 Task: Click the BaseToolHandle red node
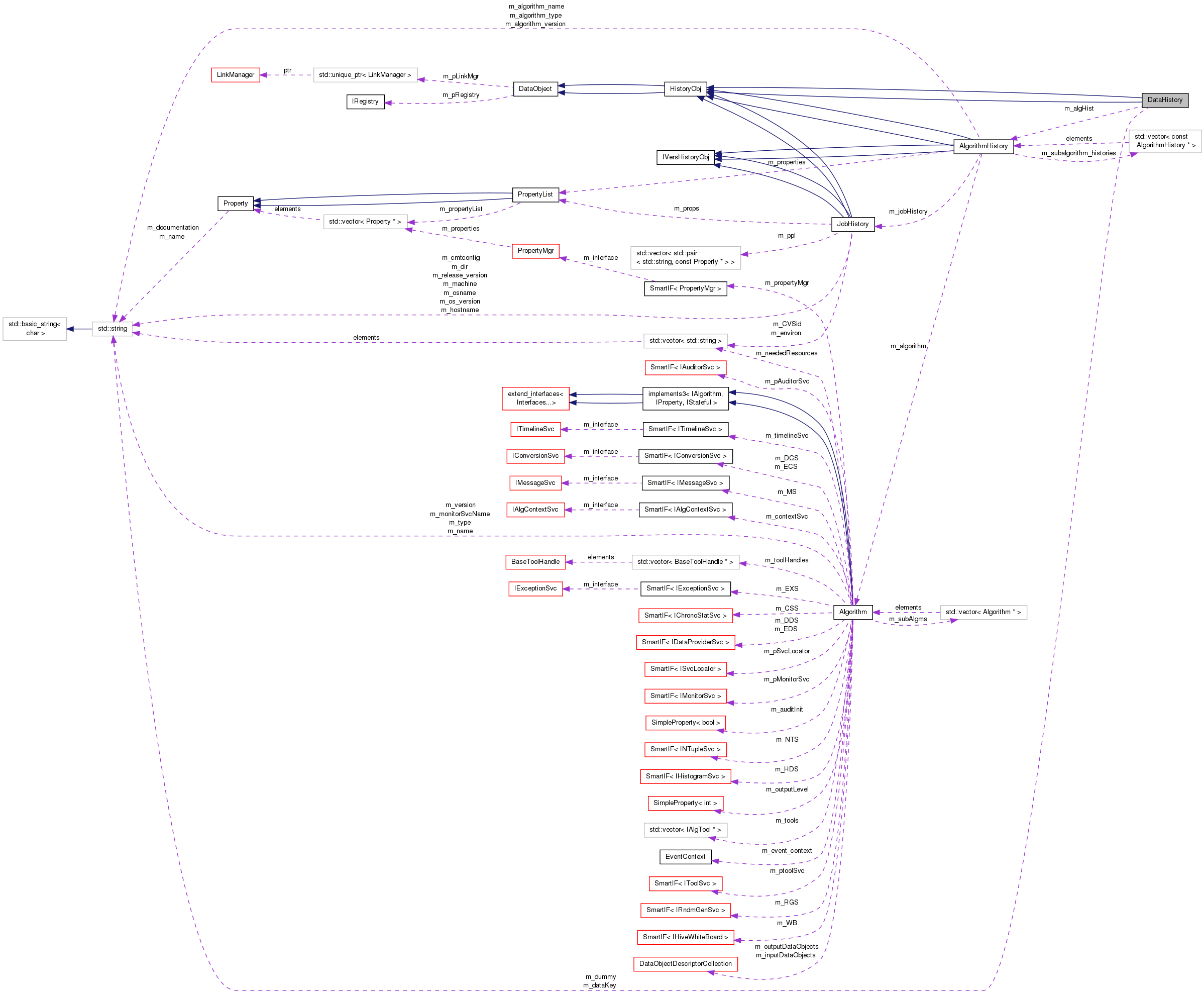point(535,562)
